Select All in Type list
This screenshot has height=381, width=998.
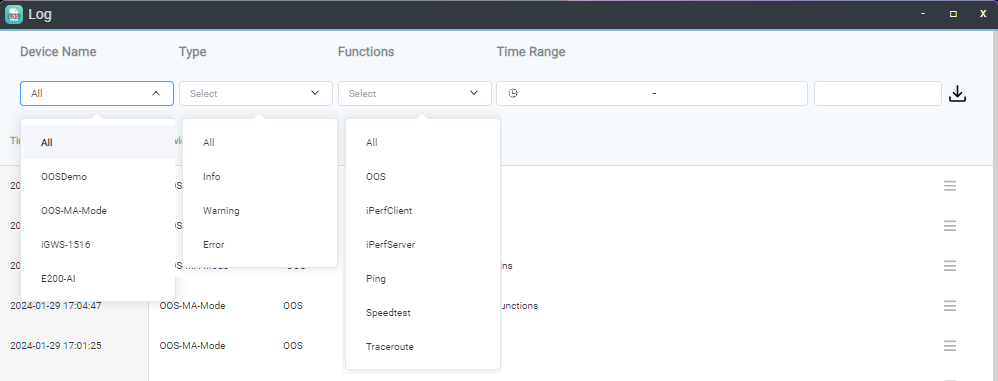tap(260, 142)
